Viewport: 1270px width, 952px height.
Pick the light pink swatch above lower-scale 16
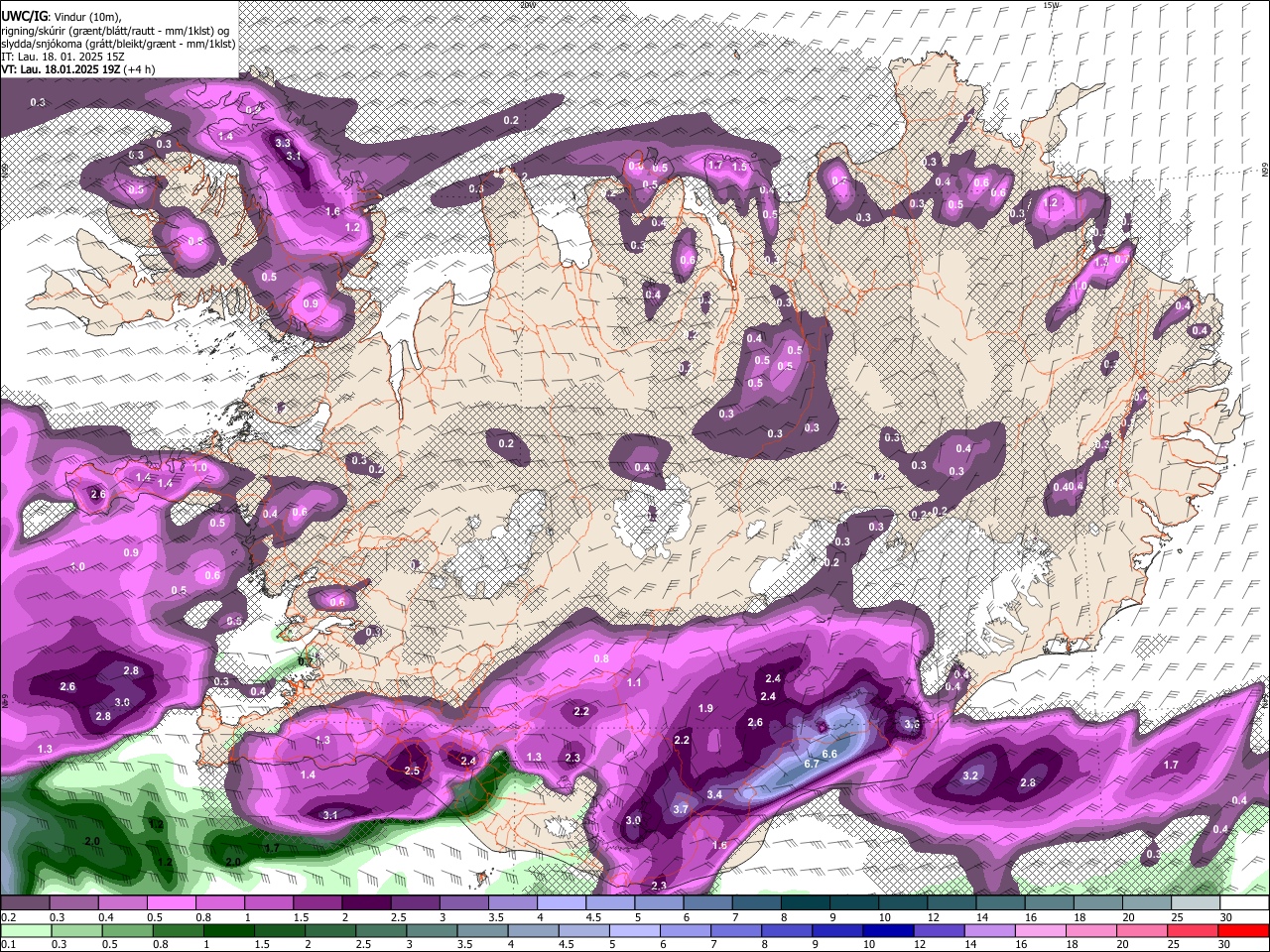pyautogui.click(x=1042, y=931)
